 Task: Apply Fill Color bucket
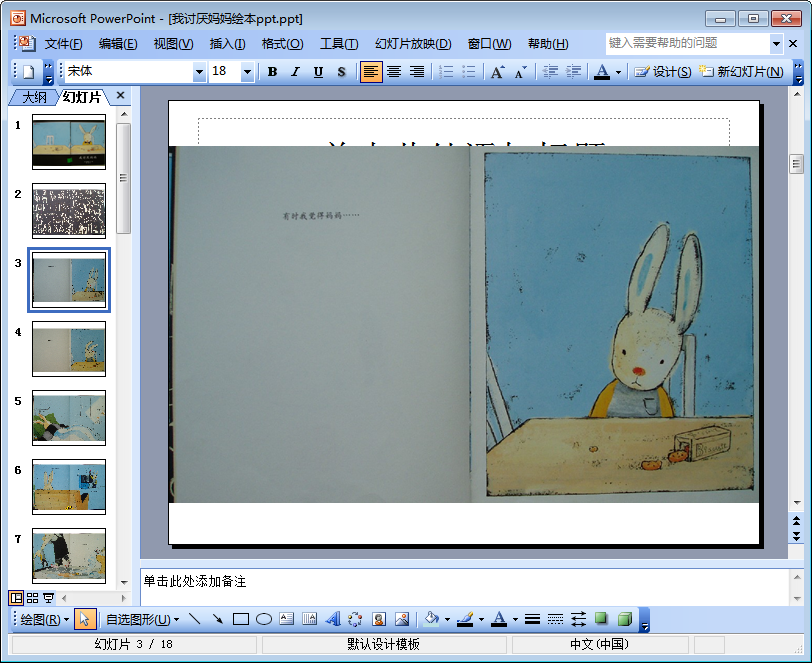point(431,619)
